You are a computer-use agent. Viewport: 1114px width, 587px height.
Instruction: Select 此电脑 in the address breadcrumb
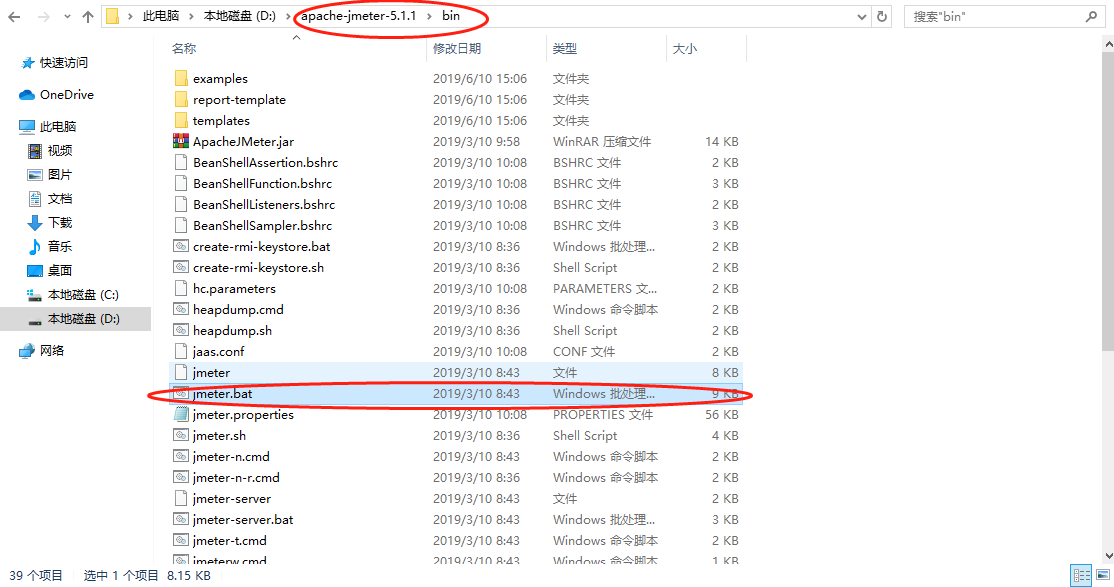point(161,16)
